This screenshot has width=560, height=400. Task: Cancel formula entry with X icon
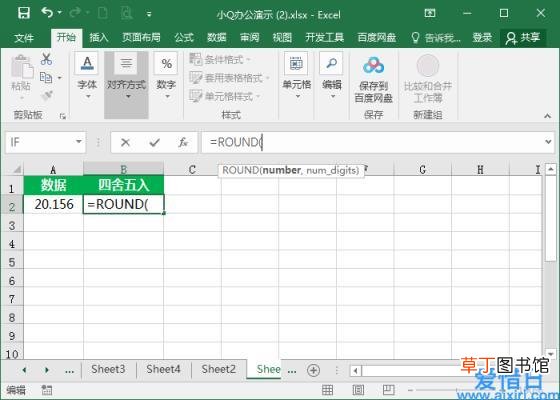click(125, 142)
